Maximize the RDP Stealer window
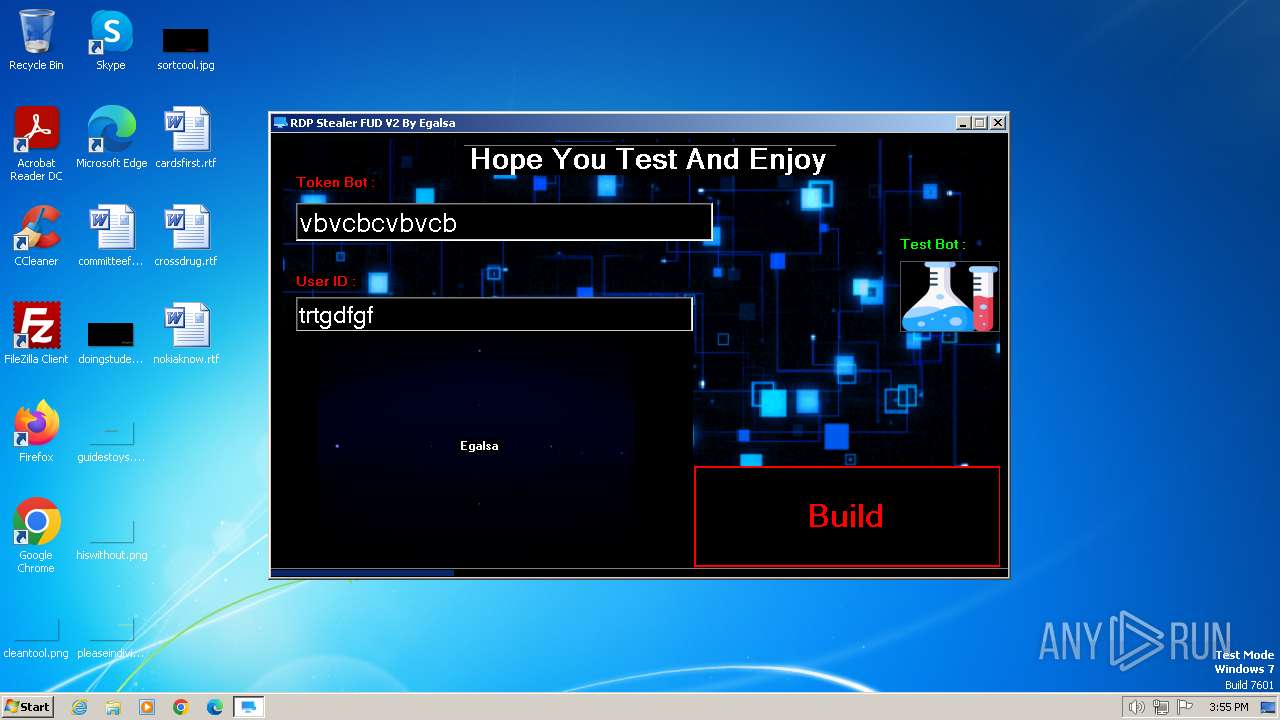Screen dimensions: 1280x720 [x=980, y=123]
